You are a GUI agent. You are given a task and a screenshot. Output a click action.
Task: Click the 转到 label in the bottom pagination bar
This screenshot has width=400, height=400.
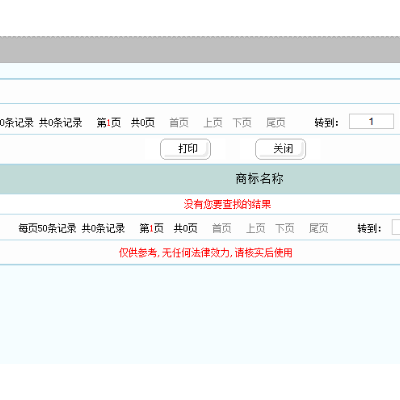tap(369, 228)
